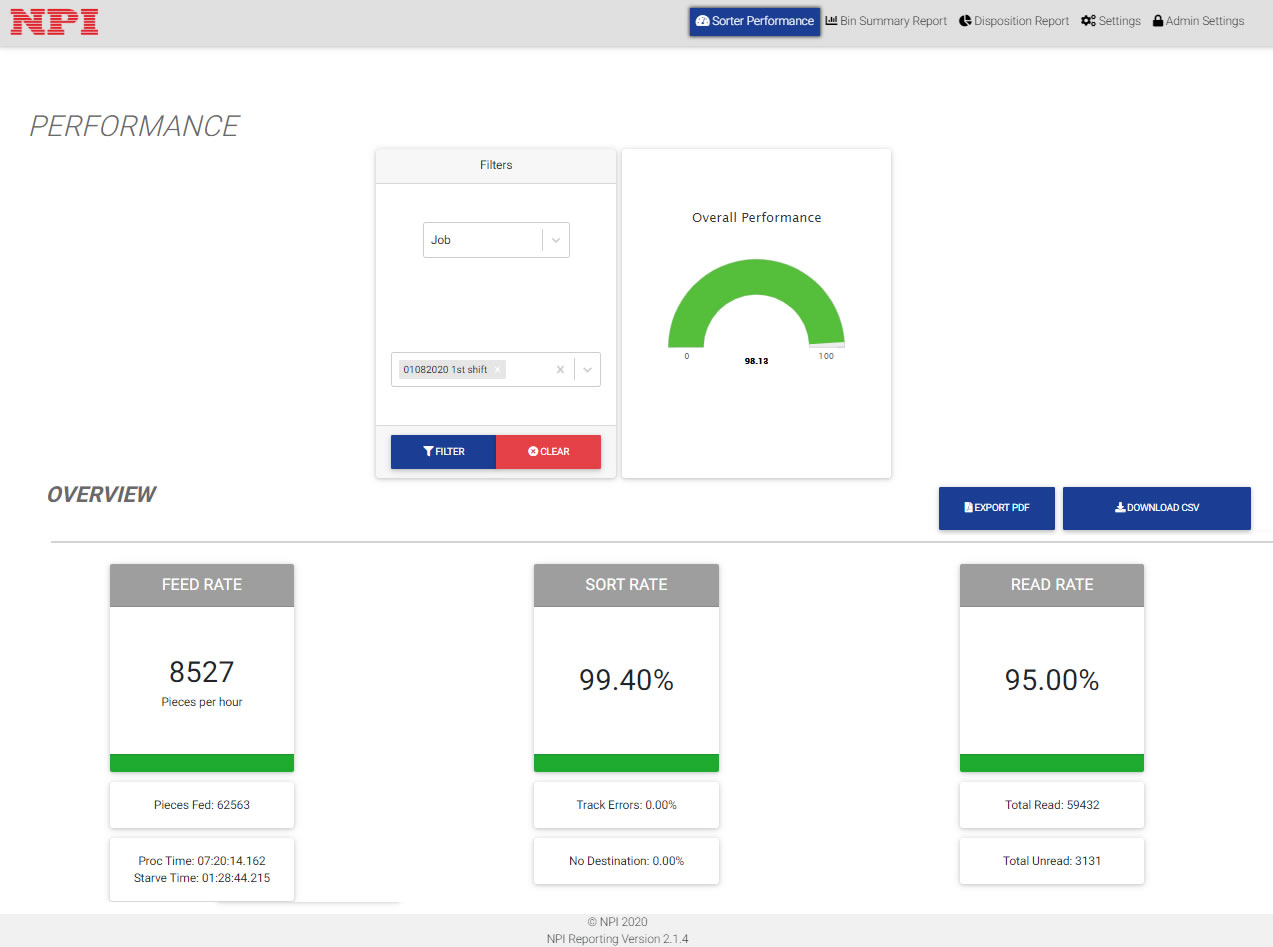Expand the Job filter type dropdown
Image resolution: width=1273 pixels, height=947 pixels.
[556, 240]
